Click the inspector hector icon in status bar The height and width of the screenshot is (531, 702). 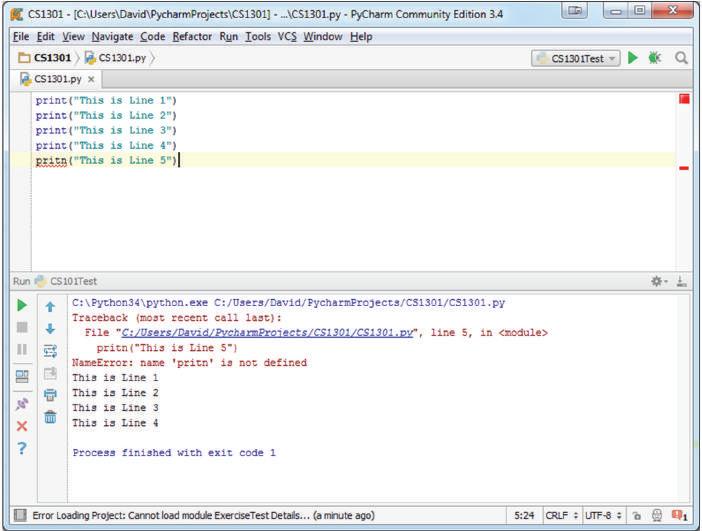tap(657, 516)
